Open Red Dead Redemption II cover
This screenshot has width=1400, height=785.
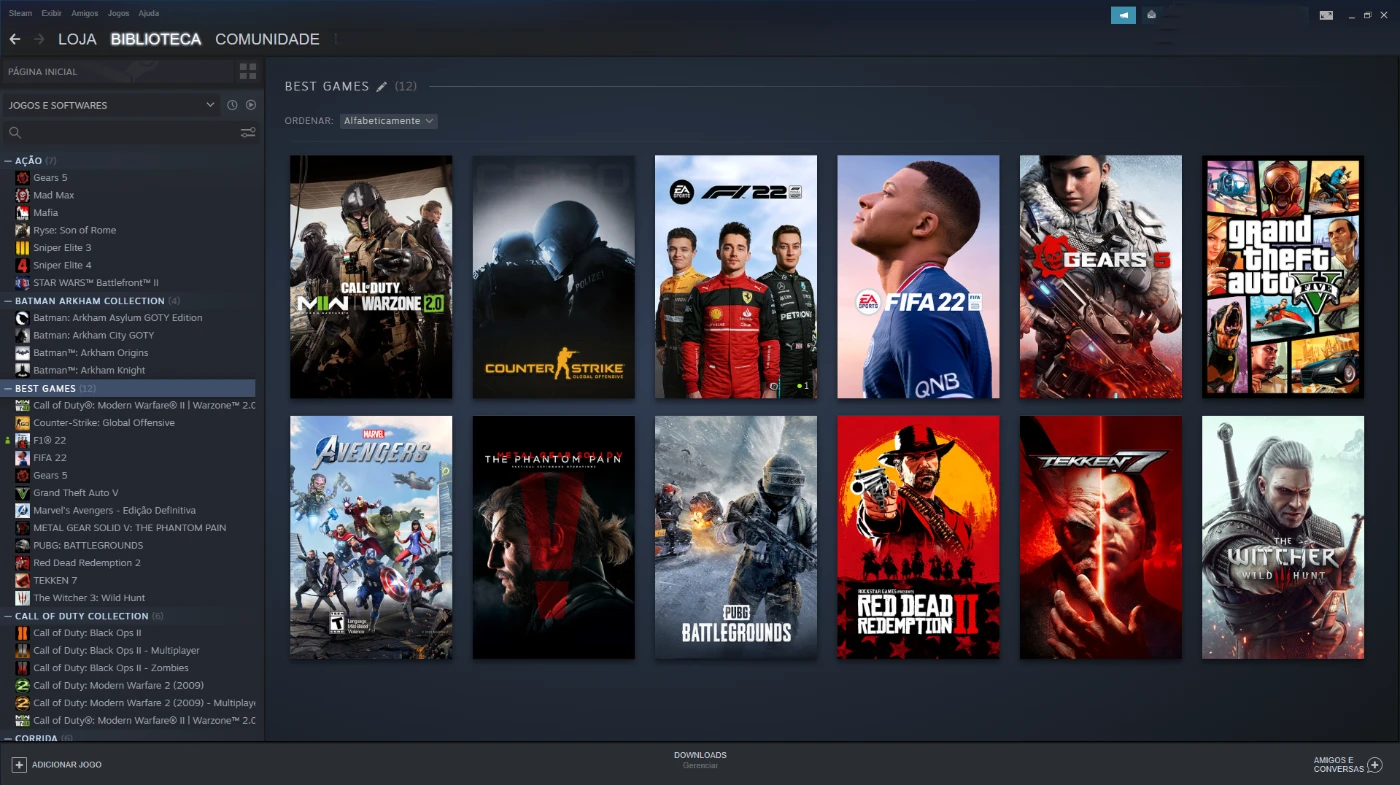click(x=918, y=538)
